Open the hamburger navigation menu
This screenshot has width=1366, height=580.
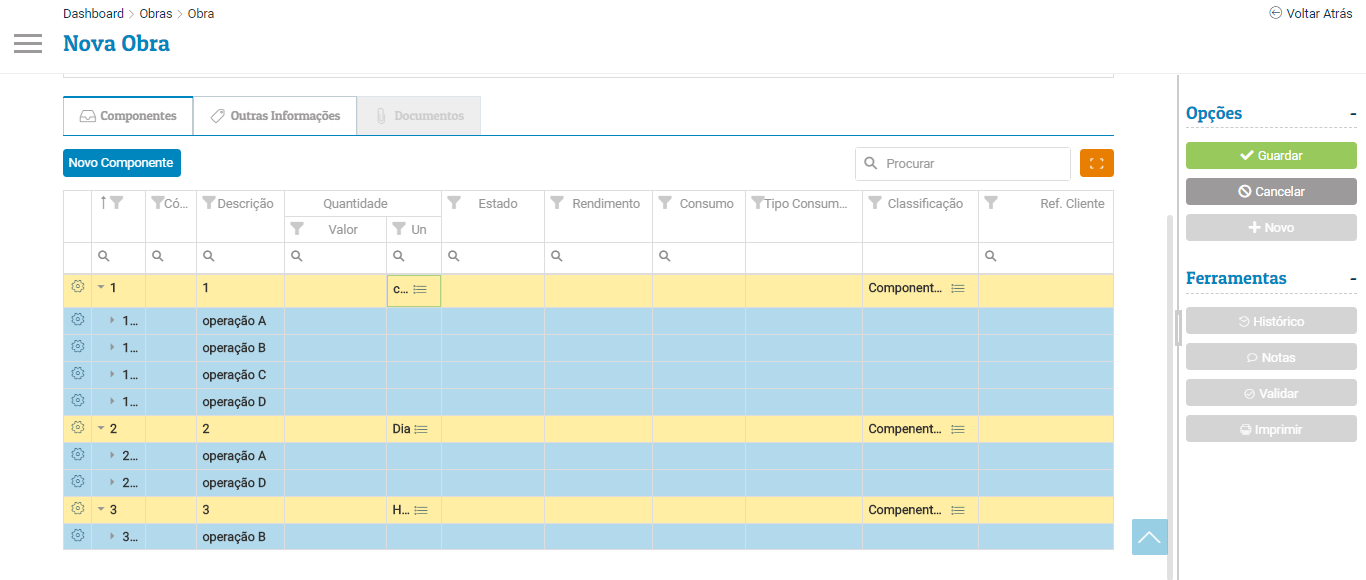coord(28,43)
